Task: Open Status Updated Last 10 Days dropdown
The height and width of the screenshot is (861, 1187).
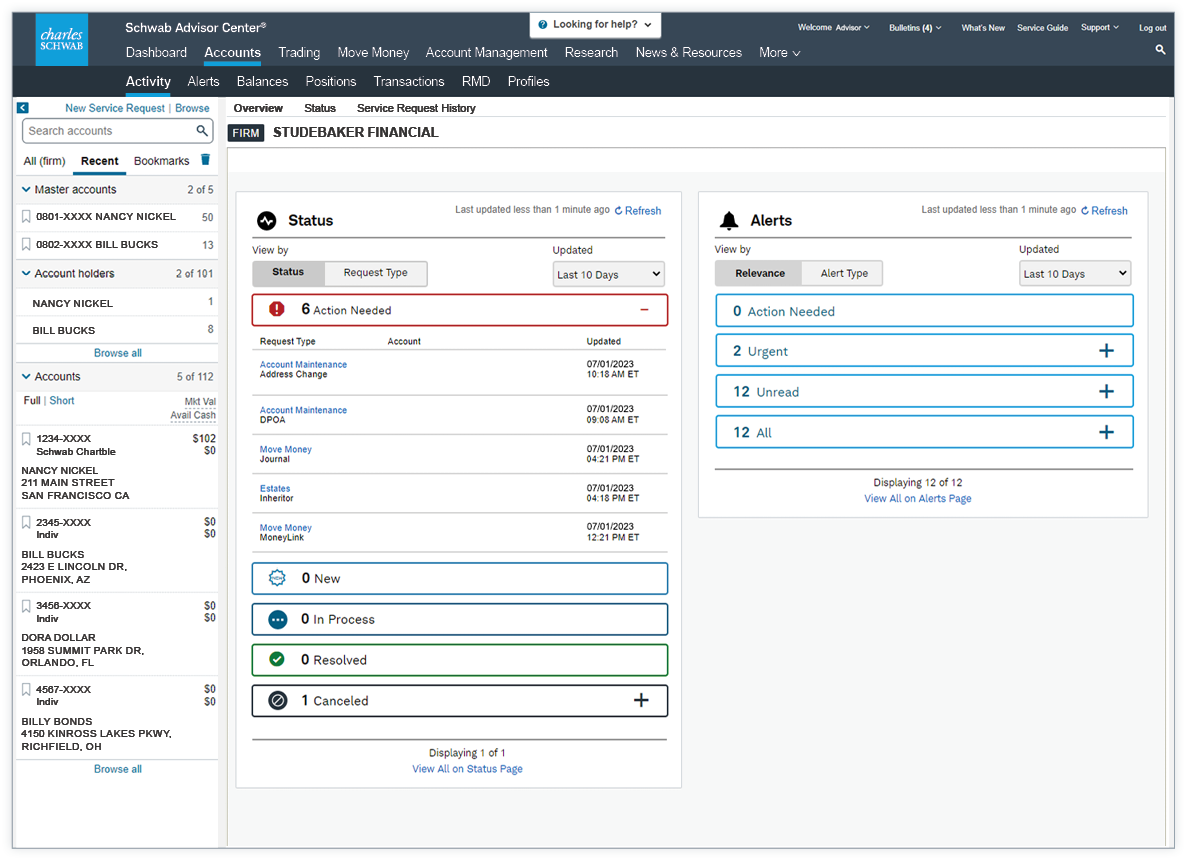Action: (x=609, y=274)
